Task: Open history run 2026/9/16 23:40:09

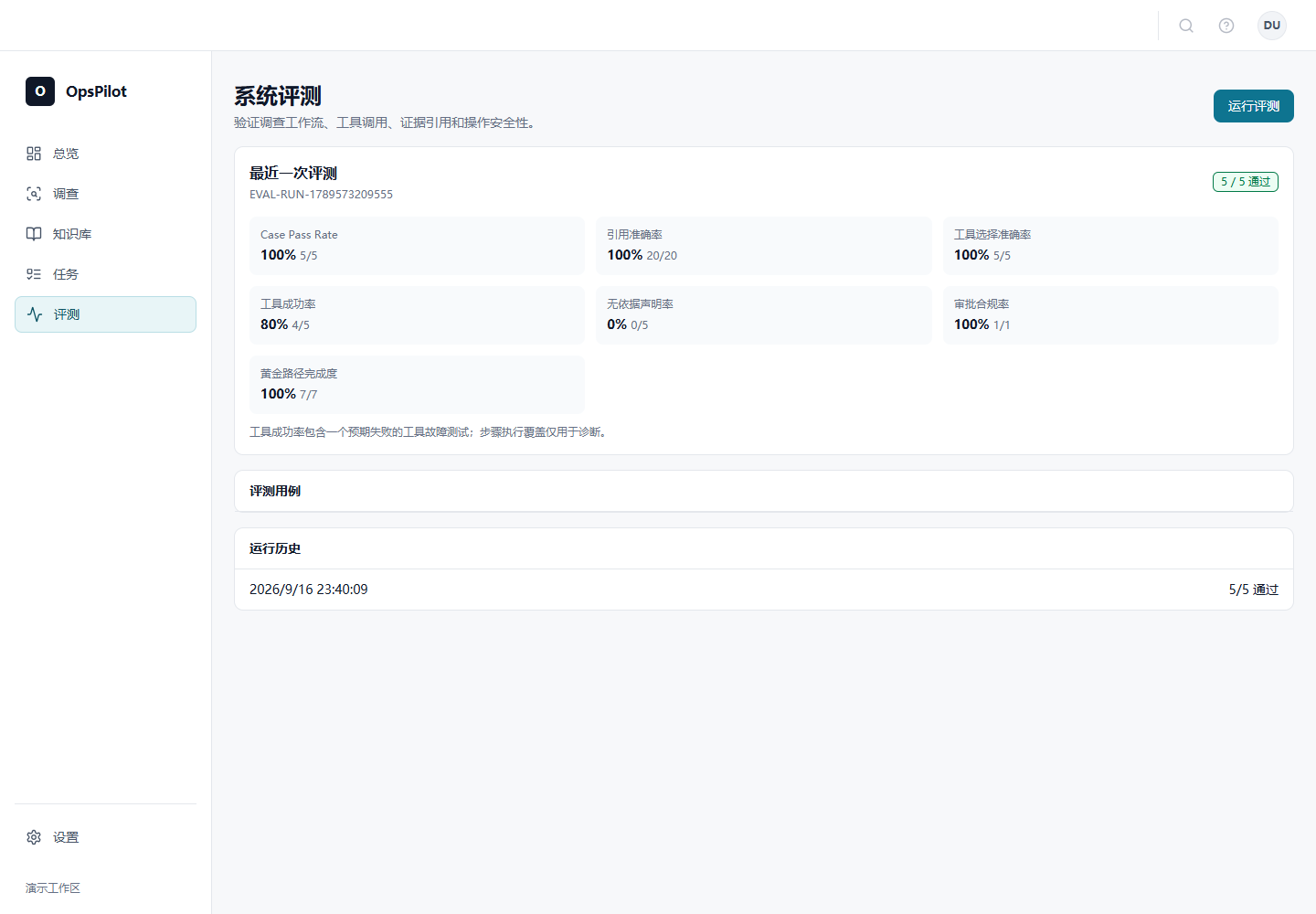Action: (x=764, y=590)
